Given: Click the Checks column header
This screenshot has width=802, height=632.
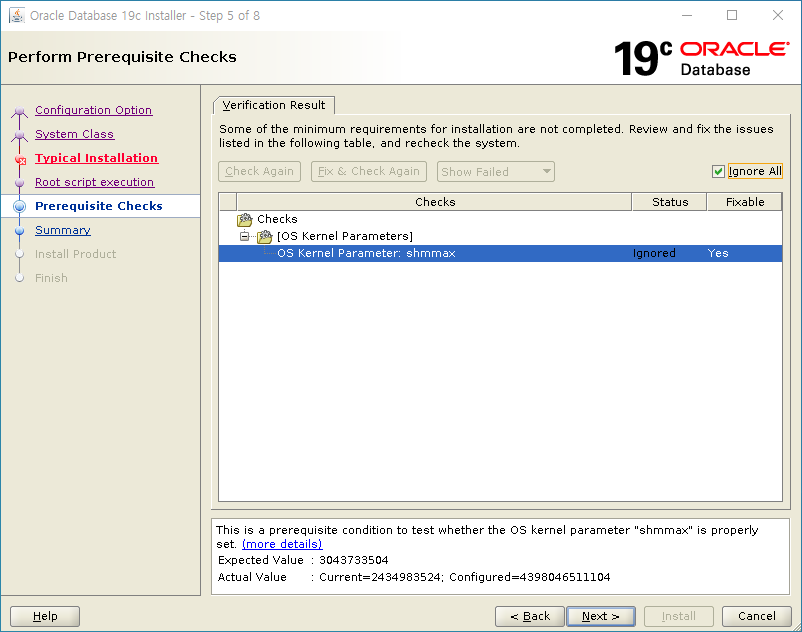Looking at the screenshot, I should (434, 202).
